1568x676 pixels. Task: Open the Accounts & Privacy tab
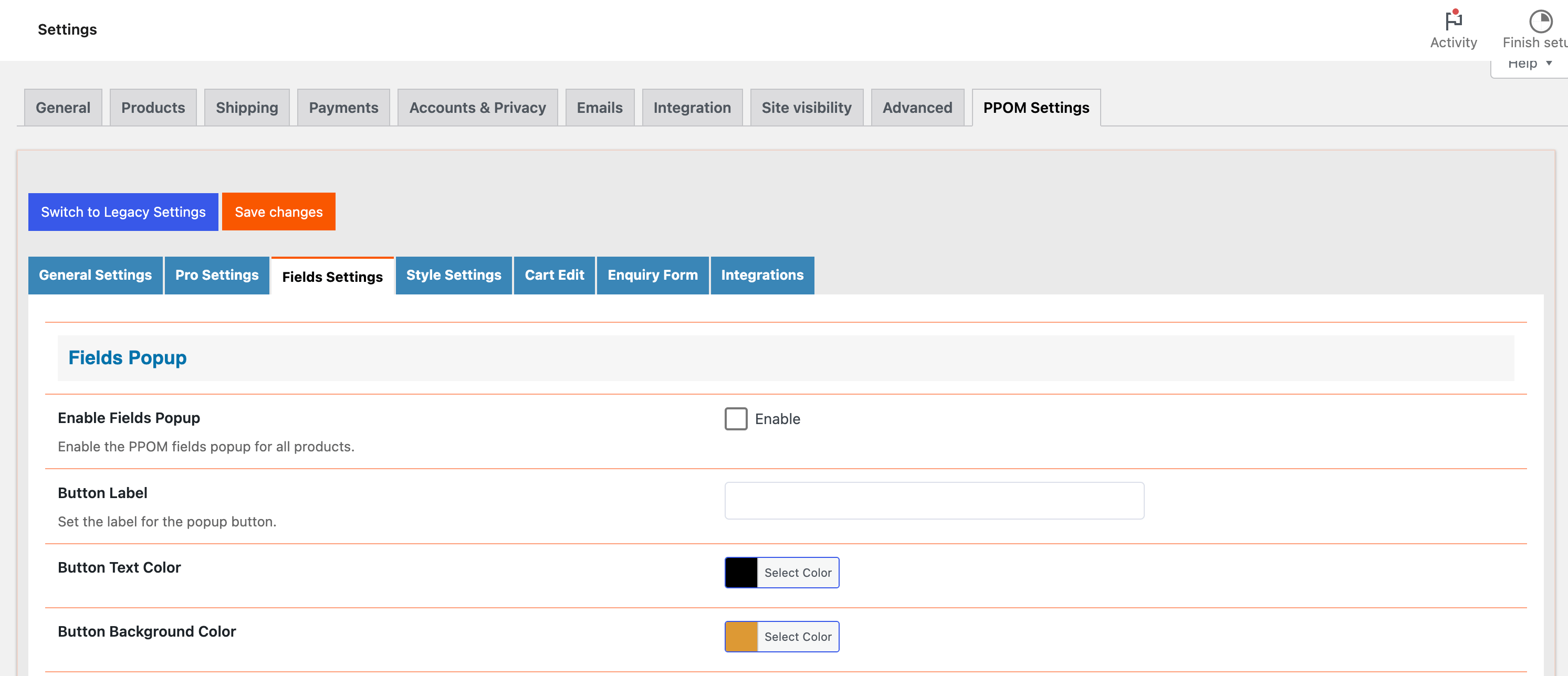pyautogui.click(x=477, y=108)
